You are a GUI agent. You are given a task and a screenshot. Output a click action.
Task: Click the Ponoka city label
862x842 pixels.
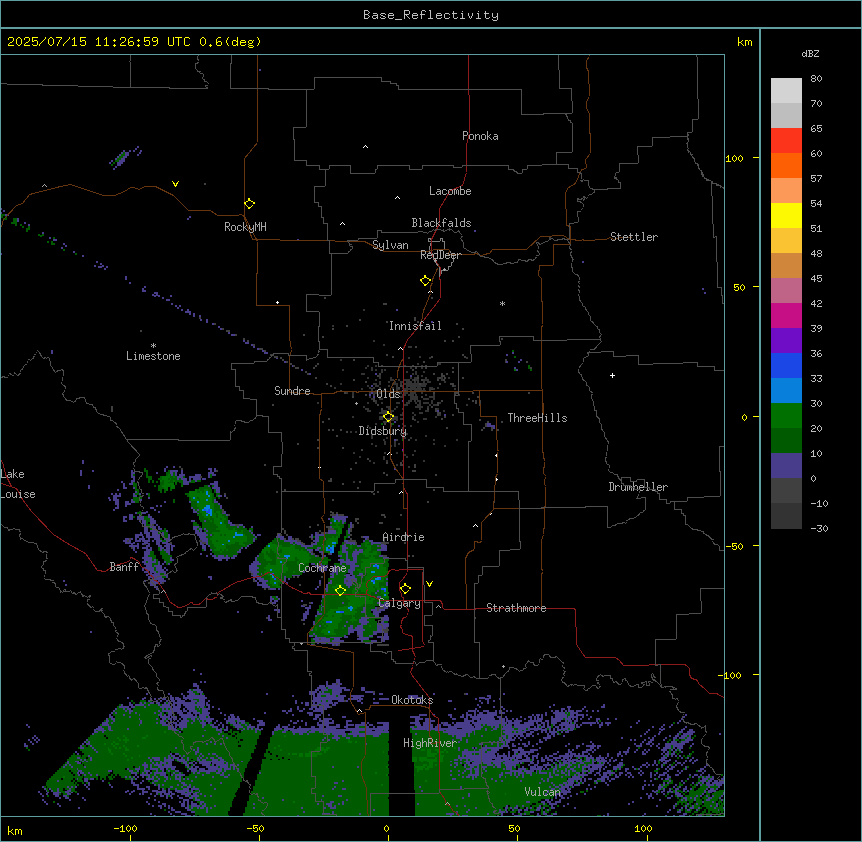[x=480, y=136]
